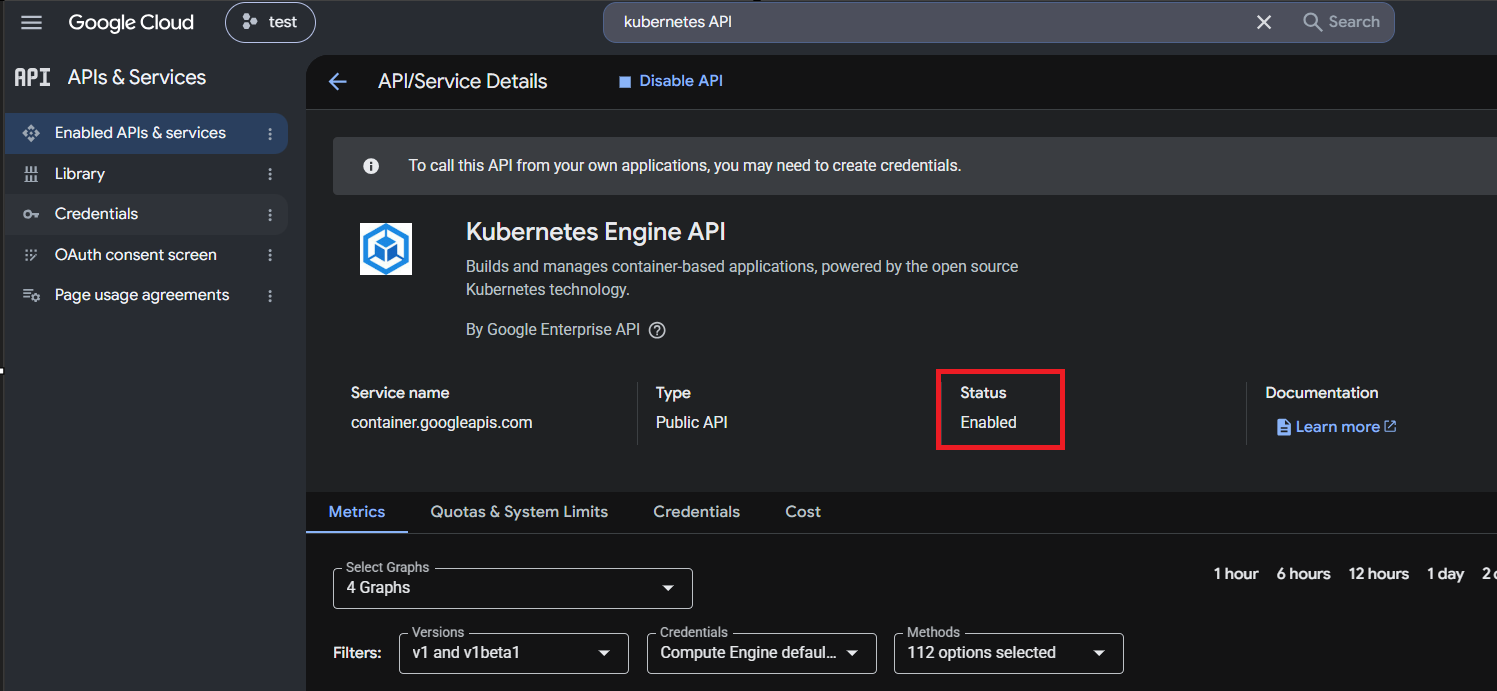The height and width of the screenshot is (691, 1497).
Task: Open options menu for Enabled APIs & services
Action: [270, 133]
